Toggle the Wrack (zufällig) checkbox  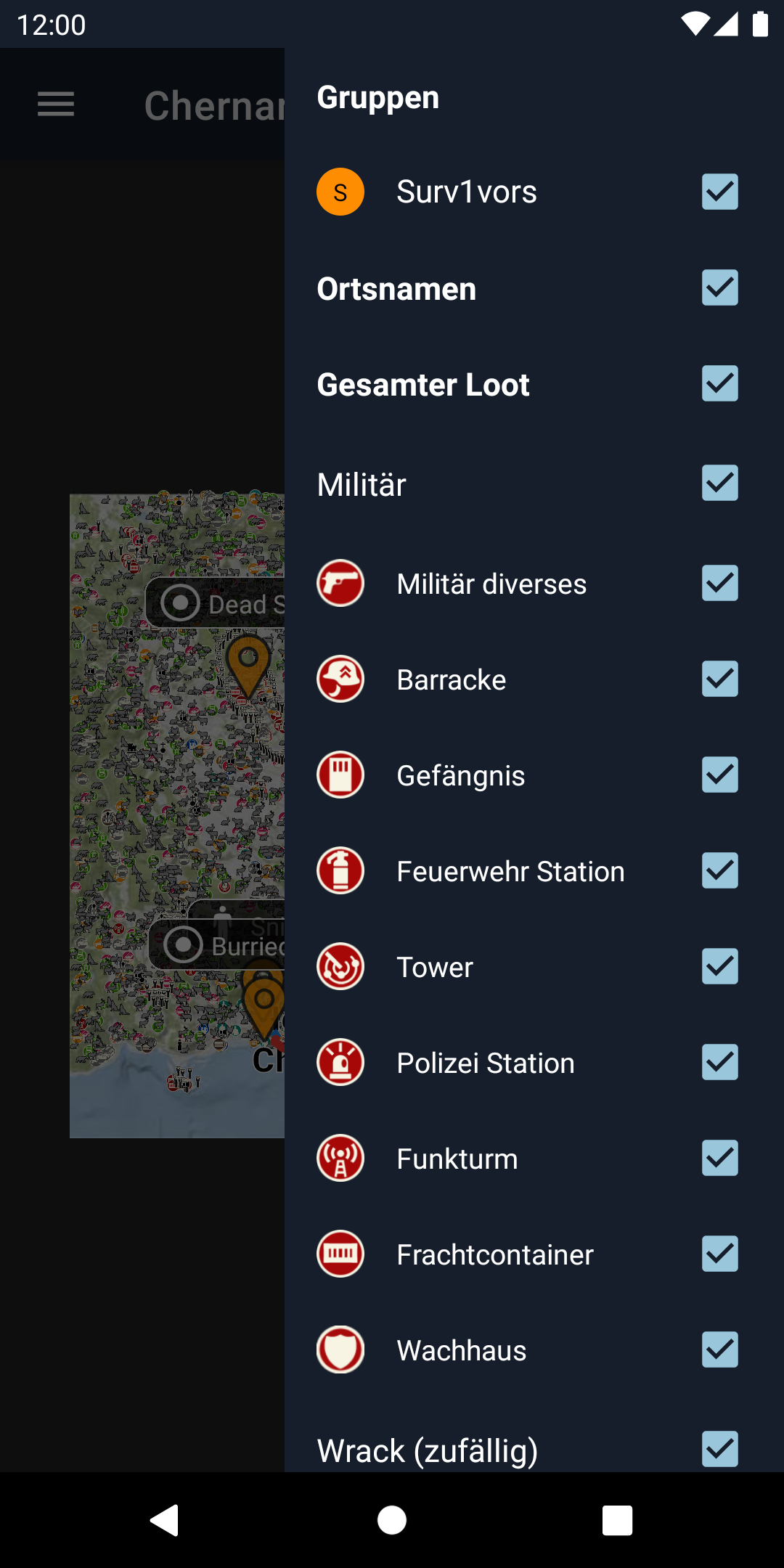tap(720, 1449)
